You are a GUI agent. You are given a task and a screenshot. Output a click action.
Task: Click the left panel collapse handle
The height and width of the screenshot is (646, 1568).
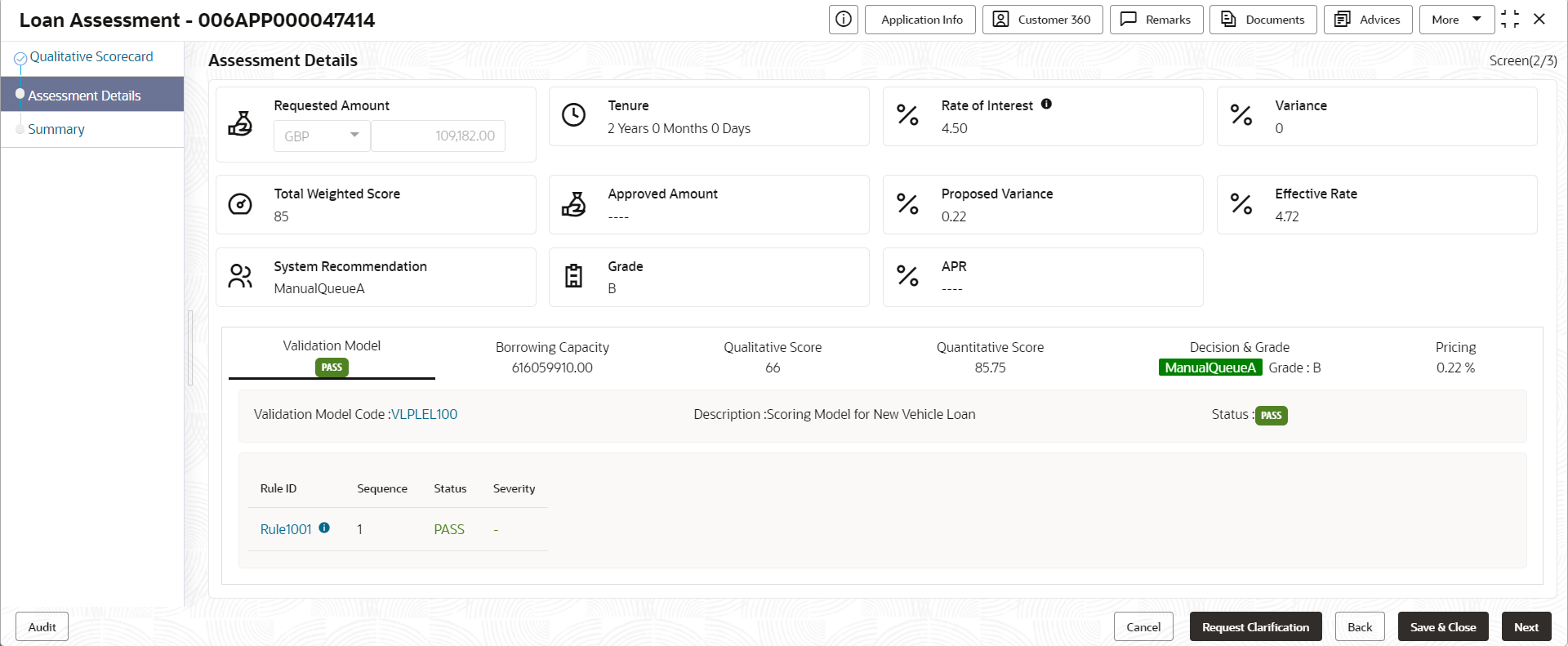(190, 347)
